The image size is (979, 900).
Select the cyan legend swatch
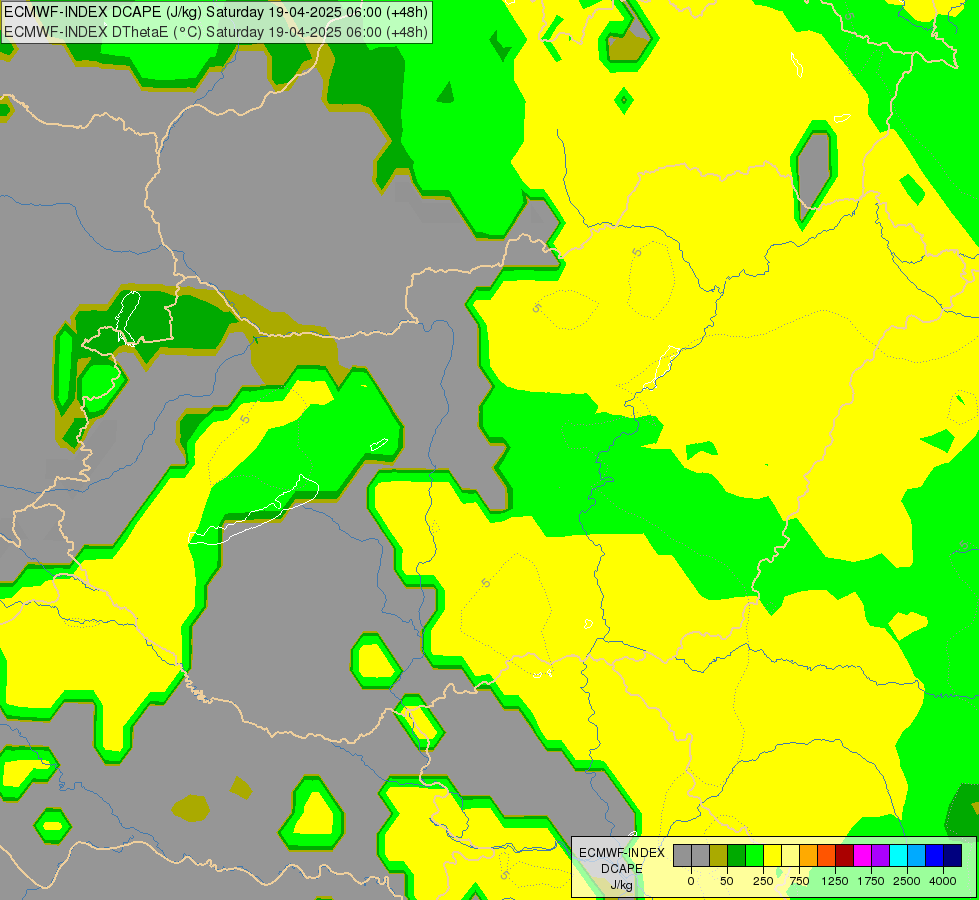point(898,856)
